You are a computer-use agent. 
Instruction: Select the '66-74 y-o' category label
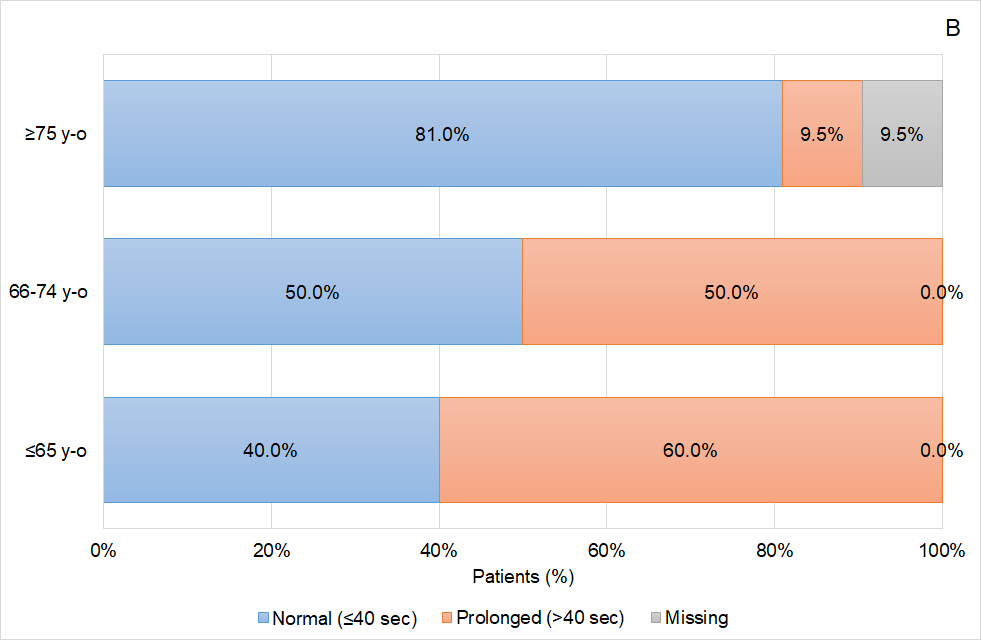click(x=50, y=292)
